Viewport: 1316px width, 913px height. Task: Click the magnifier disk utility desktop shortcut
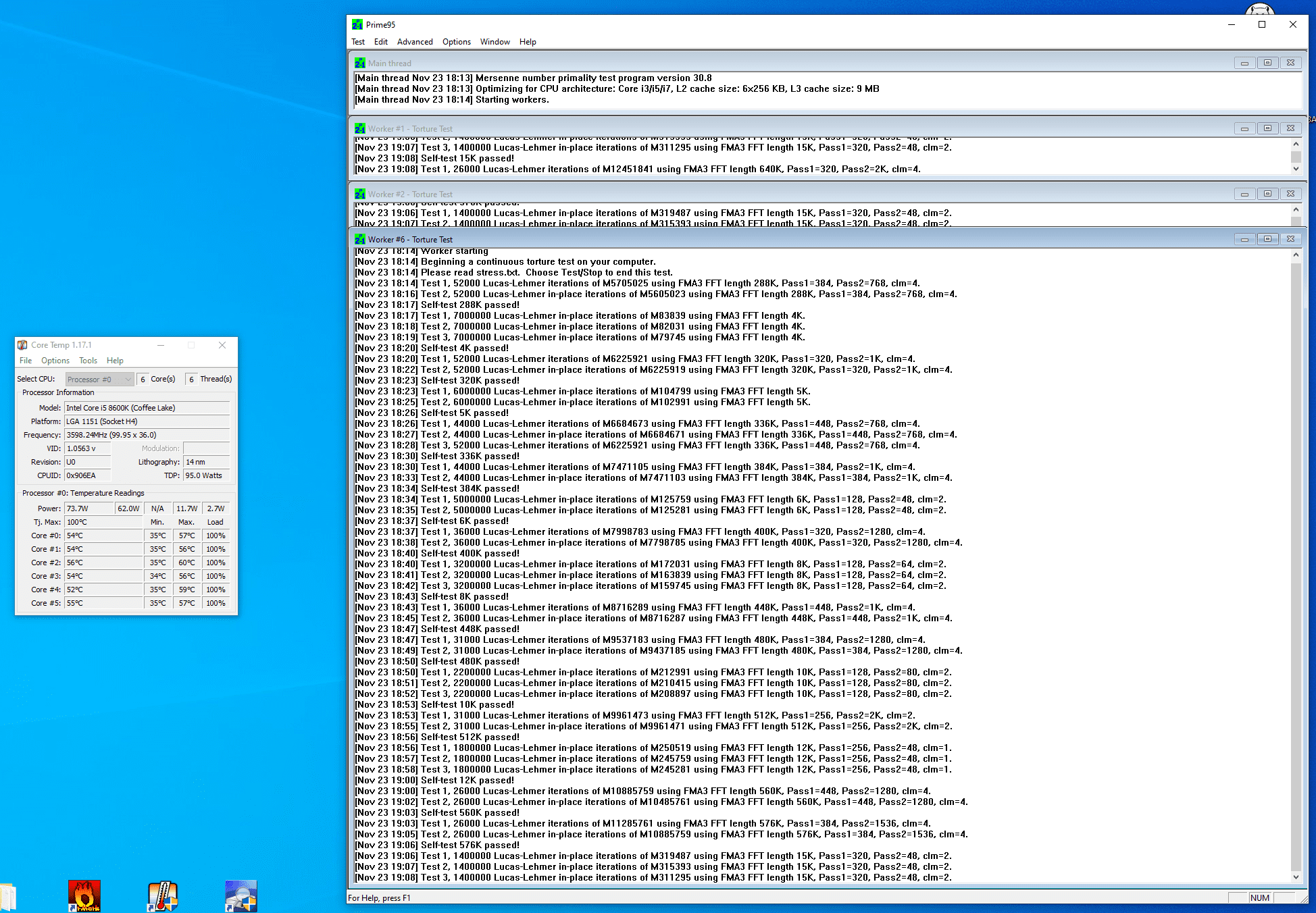pos(241,895)
